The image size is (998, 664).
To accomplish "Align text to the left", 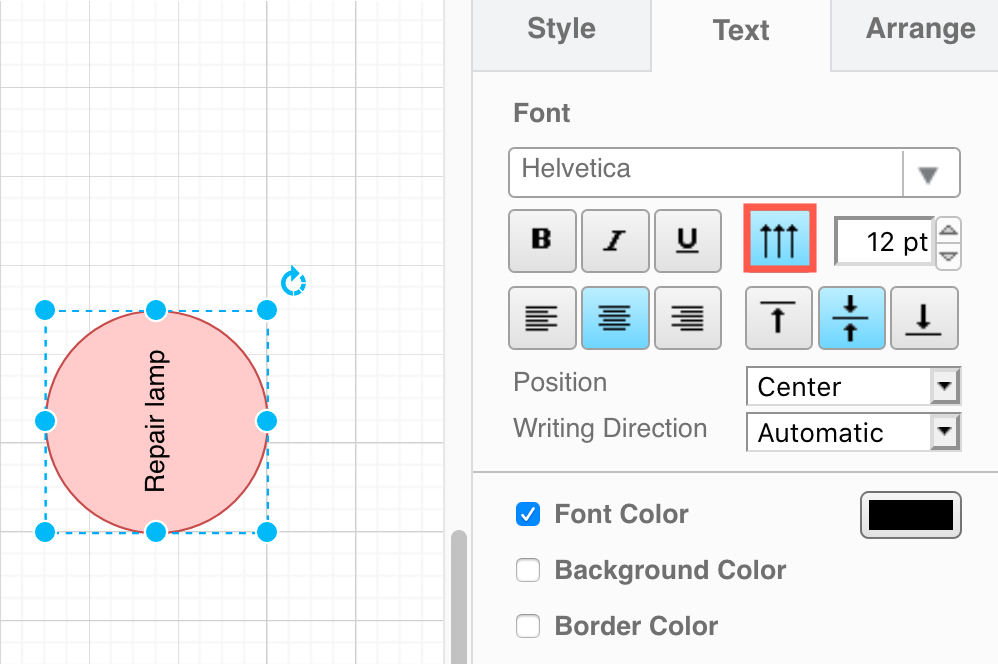I will point(542,318).
